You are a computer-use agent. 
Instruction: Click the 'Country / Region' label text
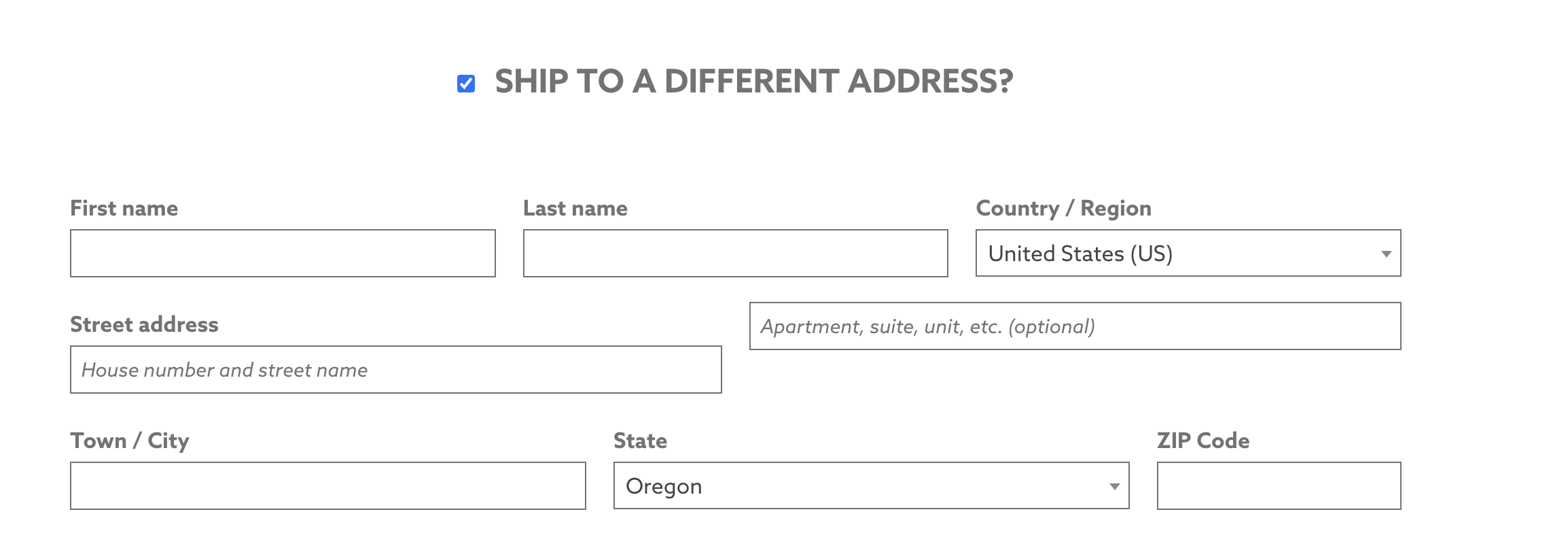pos(1063,208)
